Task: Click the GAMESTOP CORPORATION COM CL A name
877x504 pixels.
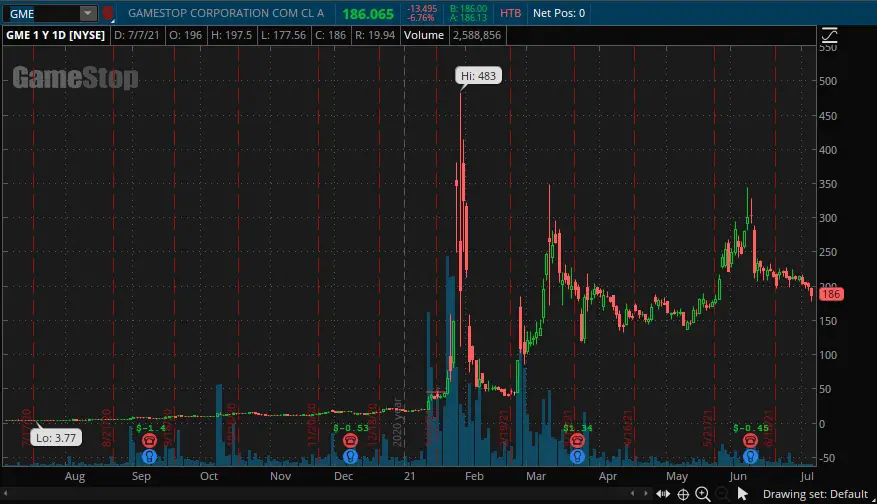Action: click(226, 13)
